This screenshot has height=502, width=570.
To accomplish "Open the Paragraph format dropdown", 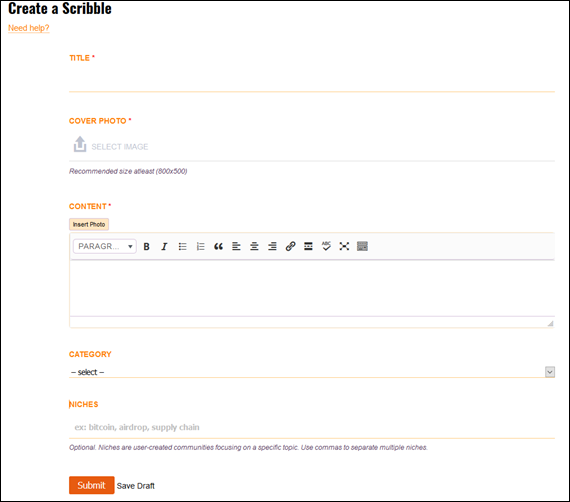I will 105,246.
